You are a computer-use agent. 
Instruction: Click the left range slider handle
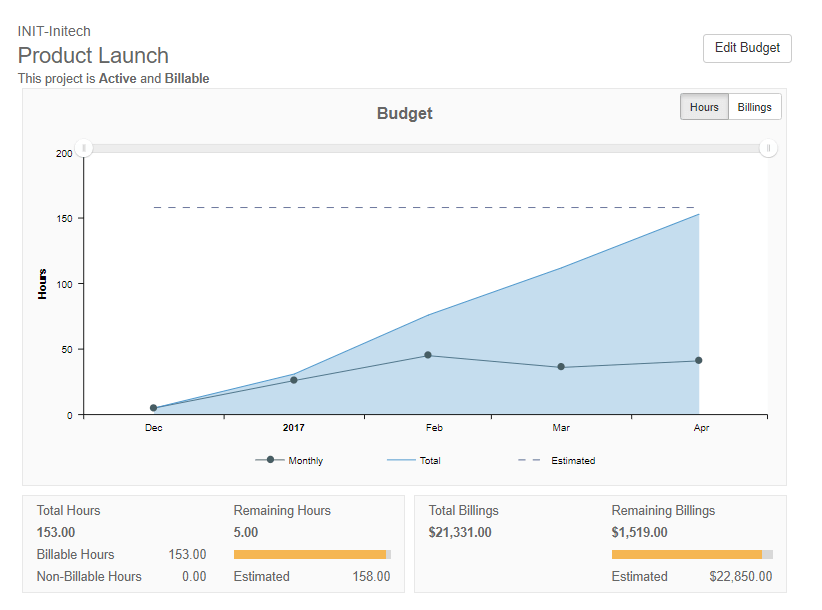[84, 147]
